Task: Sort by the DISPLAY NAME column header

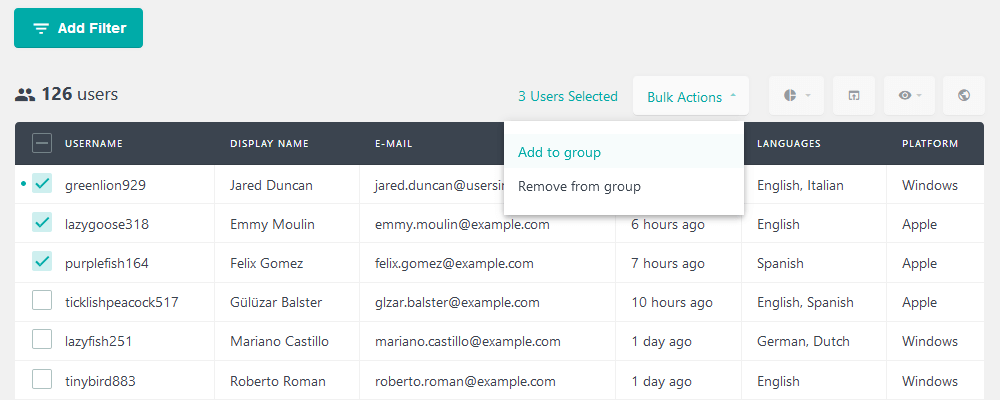Action: pos(269,144)
